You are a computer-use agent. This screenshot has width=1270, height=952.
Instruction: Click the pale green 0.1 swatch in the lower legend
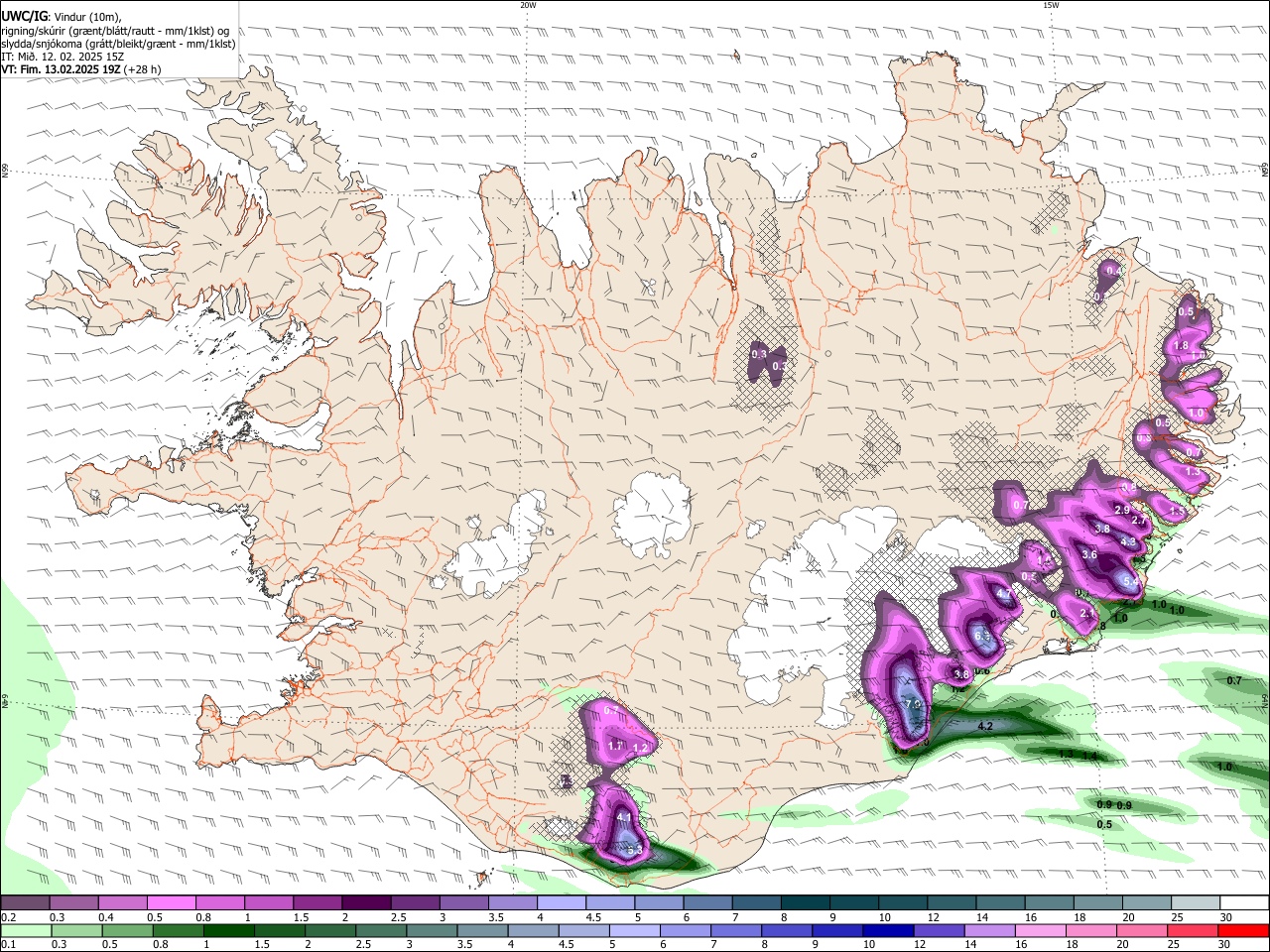[26, 930]
